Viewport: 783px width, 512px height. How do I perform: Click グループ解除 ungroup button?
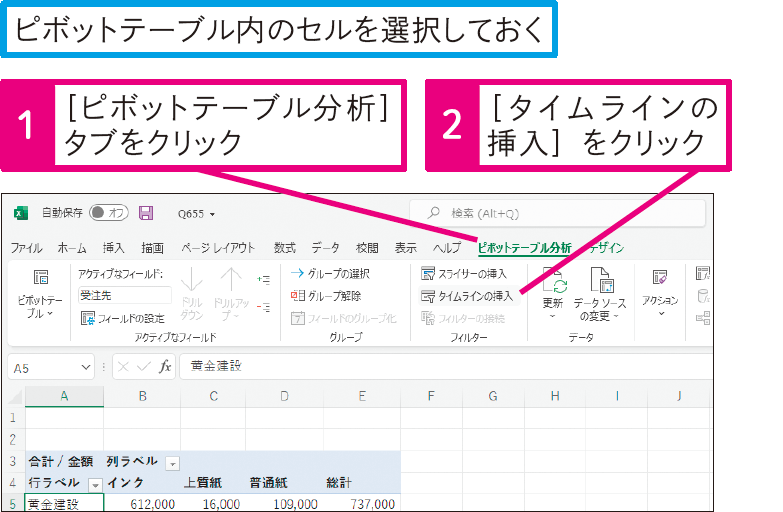[x=326, y=296]
